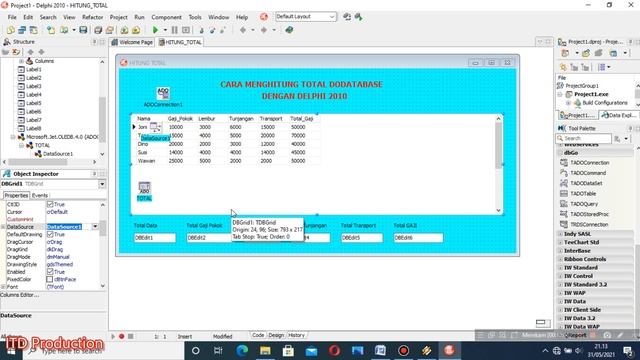Click the Columns Editor link
Screen dimensions: 640x360
coord(19,295)
